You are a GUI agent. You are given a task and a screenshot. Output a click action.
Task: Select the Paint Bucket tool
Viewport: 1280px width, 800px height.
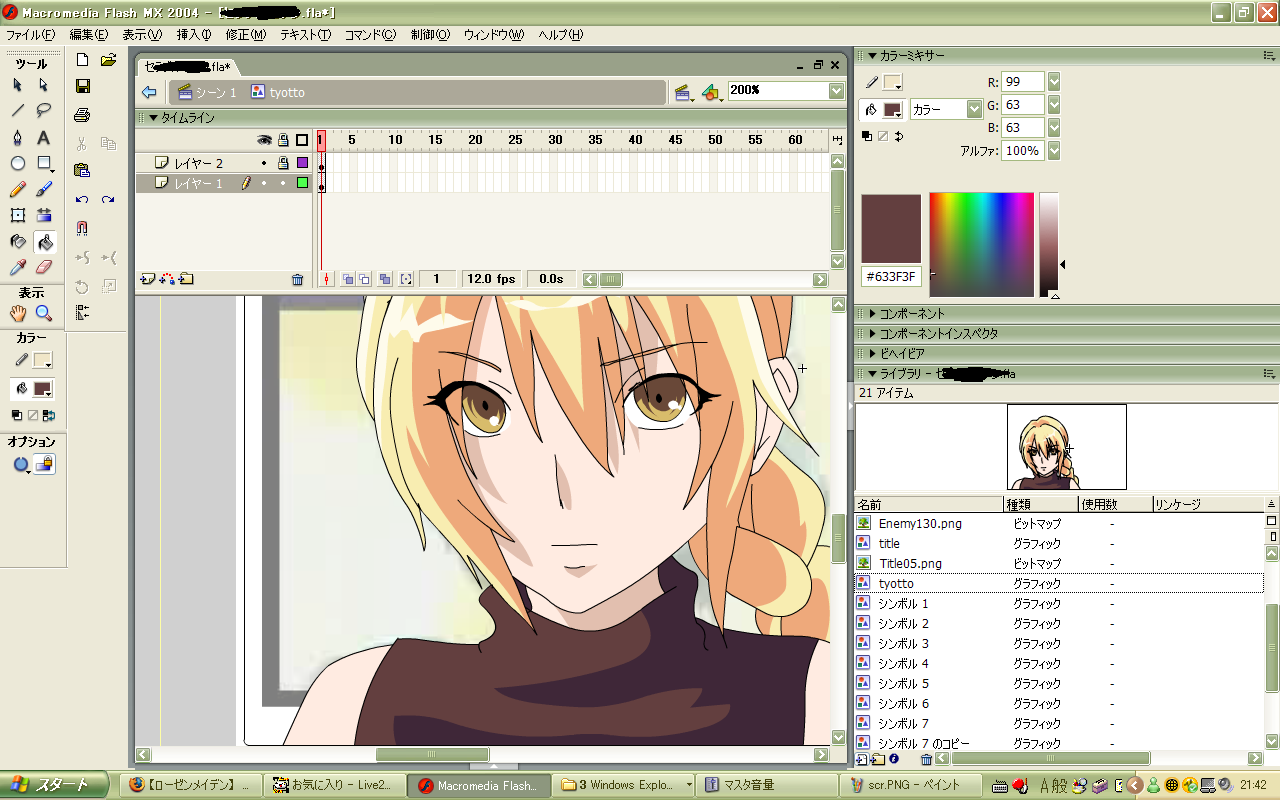(44, 241)
